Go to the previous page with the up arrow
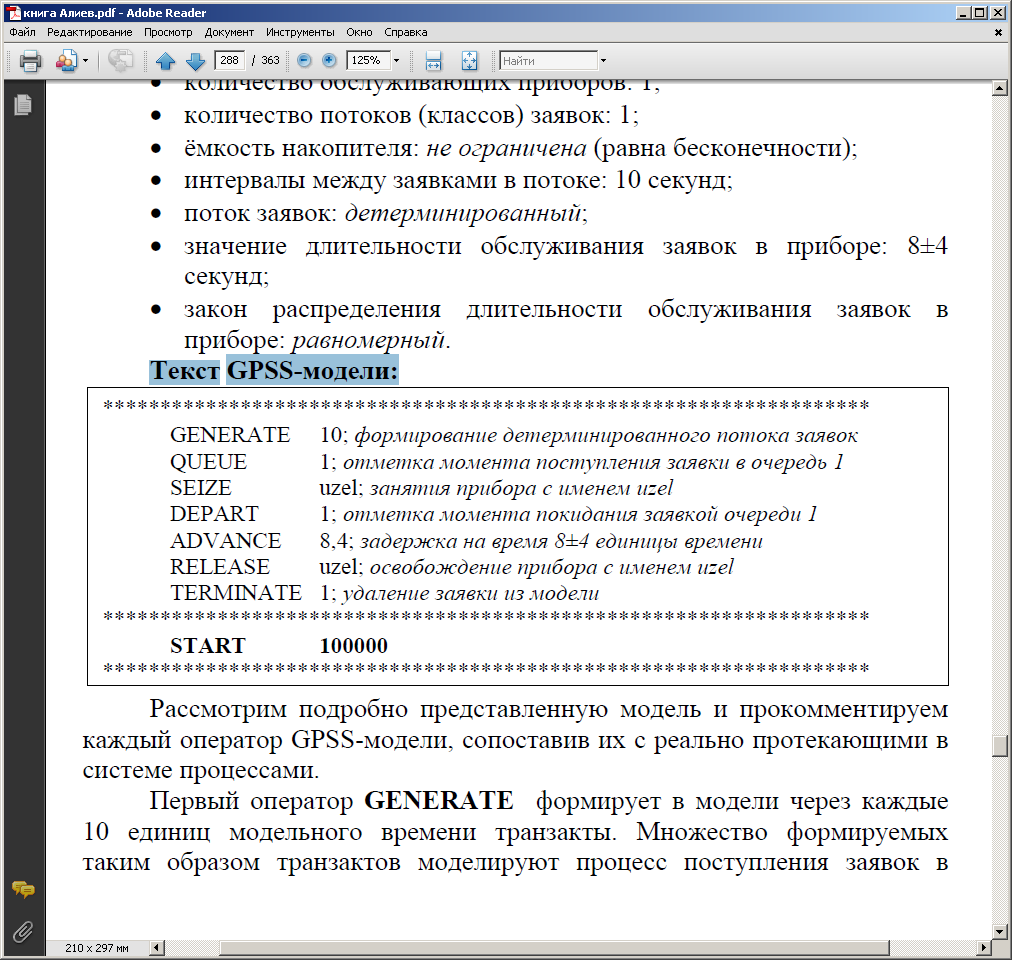 click(x=166, y=61)
